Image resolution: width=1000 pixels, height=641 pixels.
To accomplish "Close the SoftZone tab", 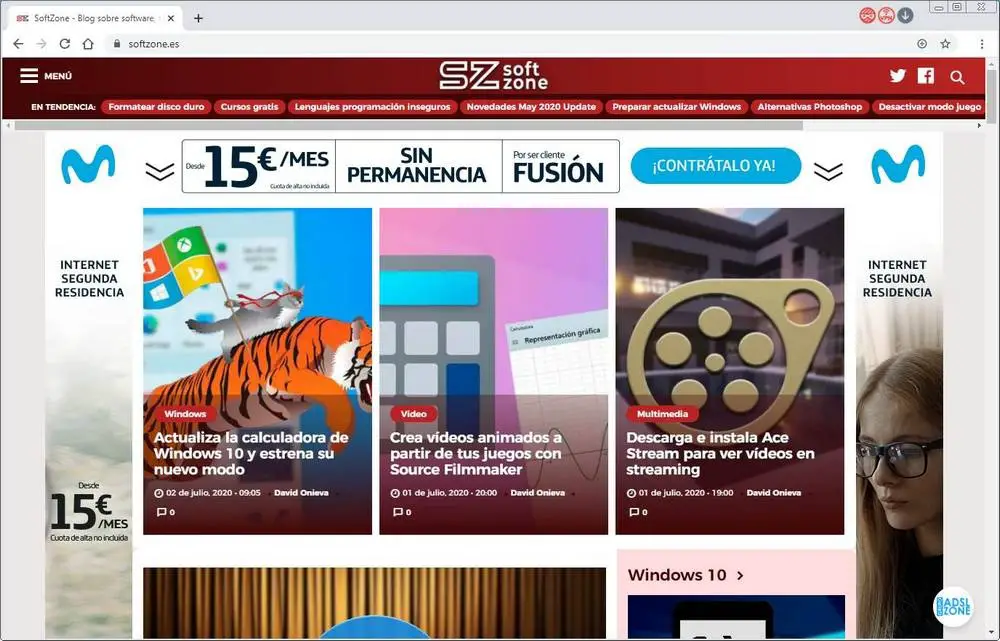I will (171, 18).
